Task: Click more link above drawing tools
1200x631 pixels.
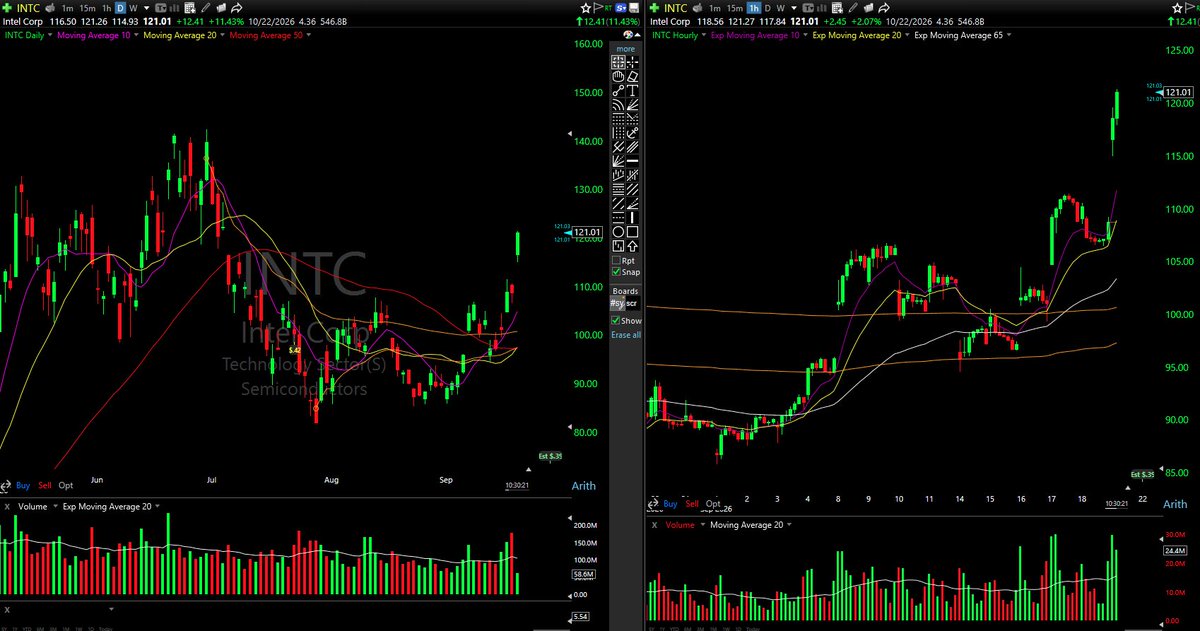Action: [x=625, y=48]
